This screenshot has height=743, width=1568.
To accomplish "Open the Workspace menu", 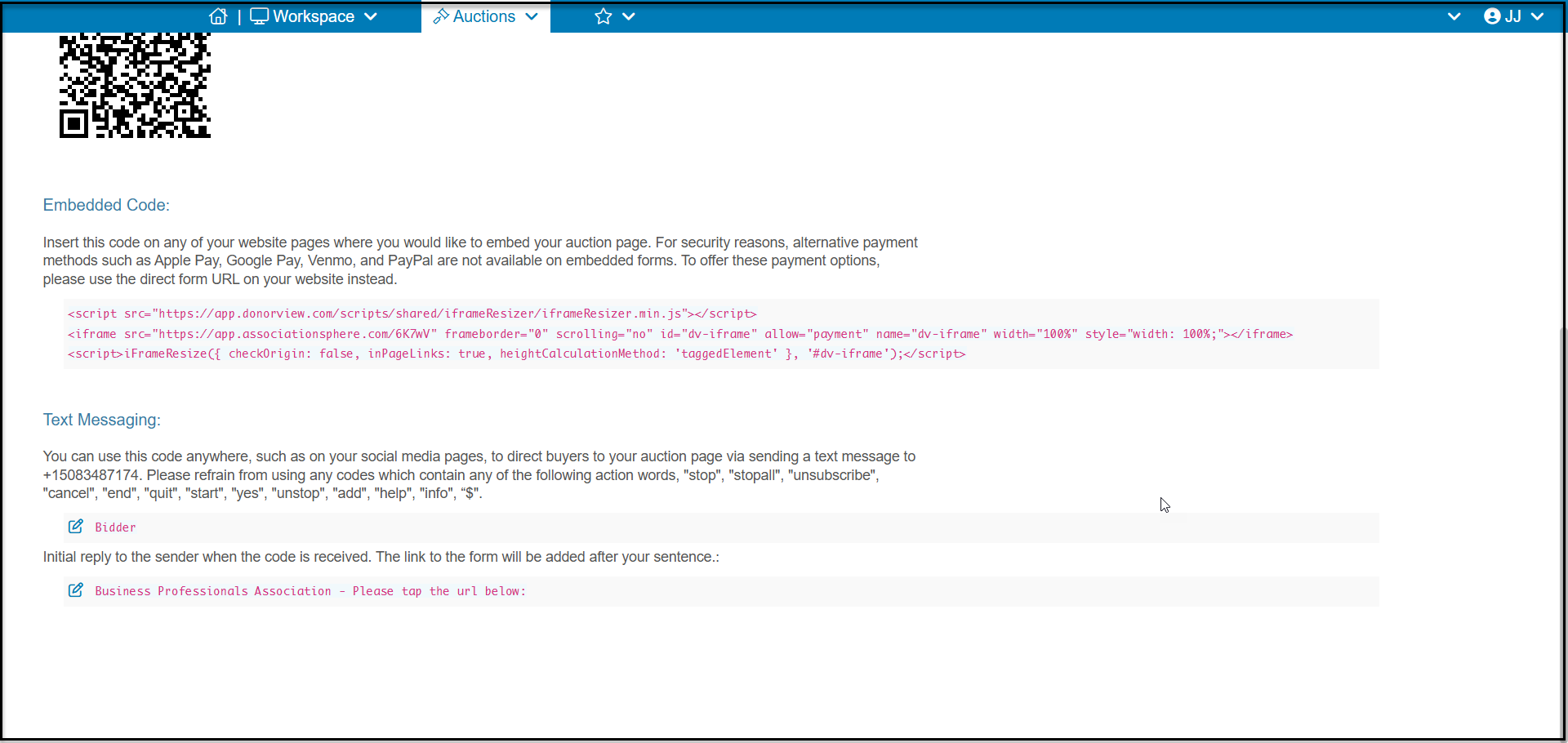I will (x=314, y=16).
